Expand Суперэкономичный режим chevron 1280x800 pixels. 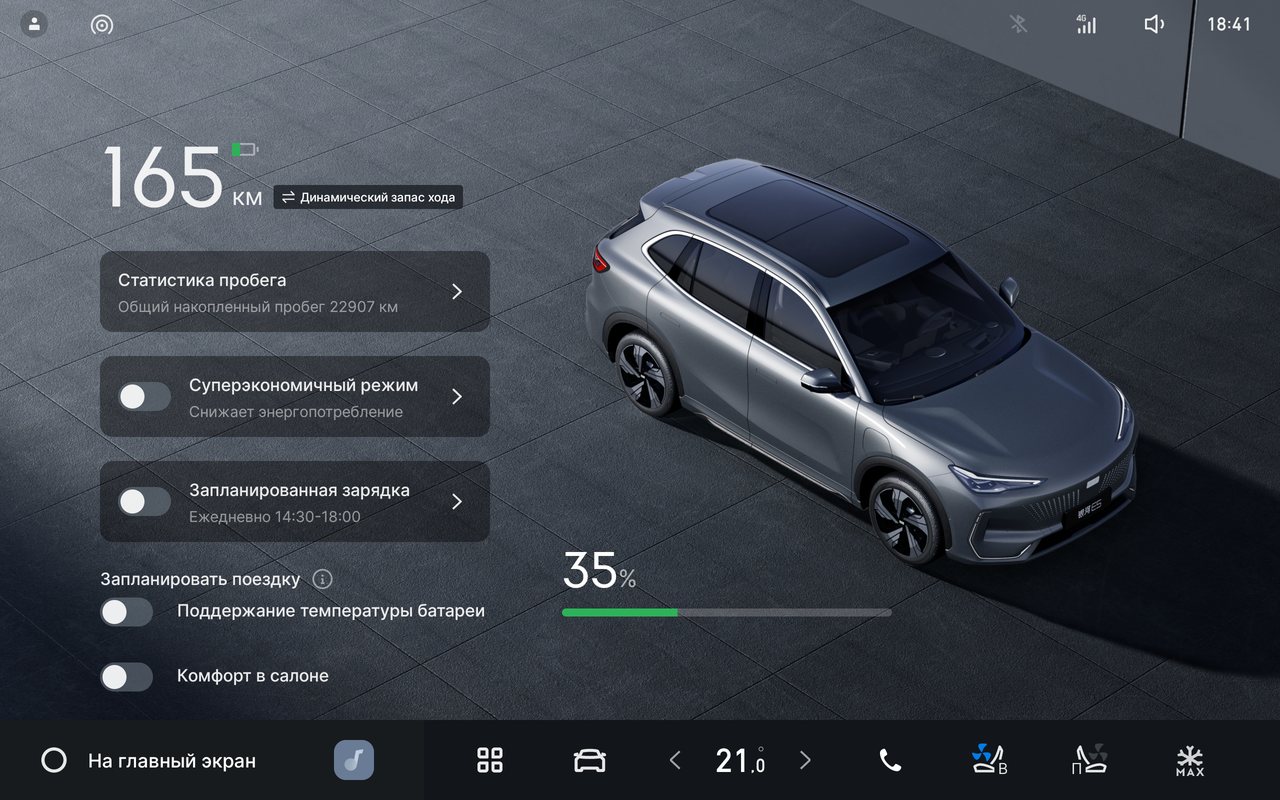pos(457,397)
